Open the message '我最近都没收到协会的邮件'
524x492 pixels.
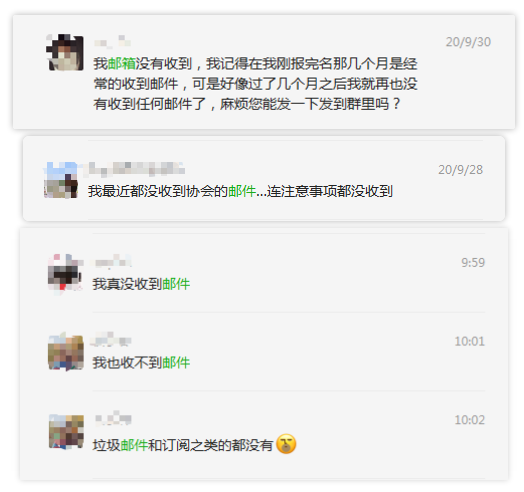click(x=264, y=178)
